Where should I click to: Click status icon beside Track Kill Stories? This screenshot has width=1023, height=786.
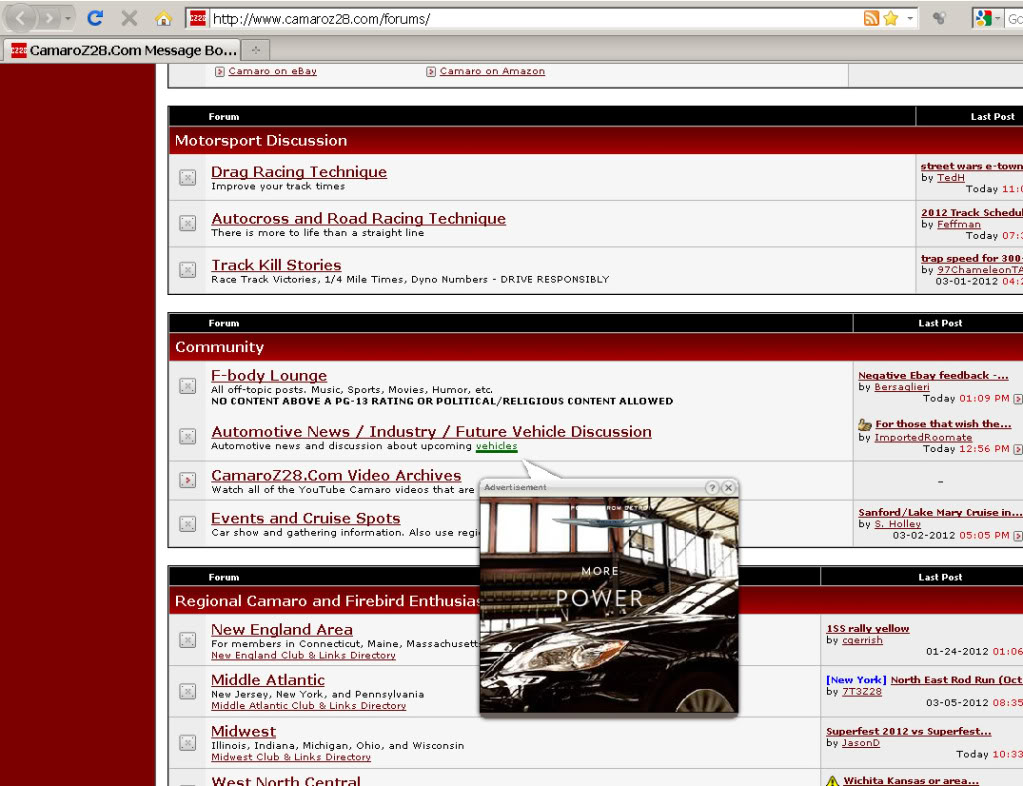click(187, 270)
